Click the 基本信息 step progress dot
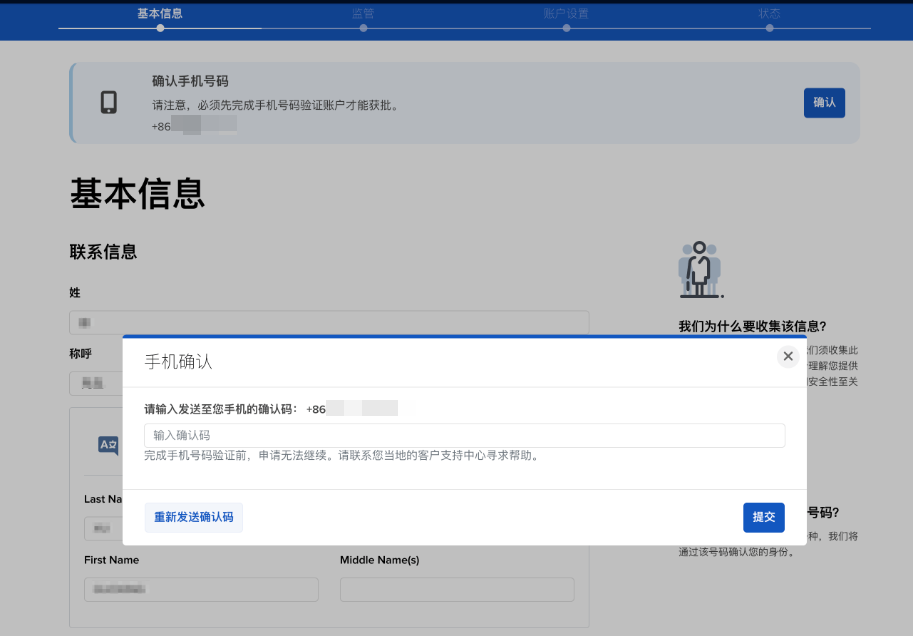913x636 pixels. [x=160, y=28]
